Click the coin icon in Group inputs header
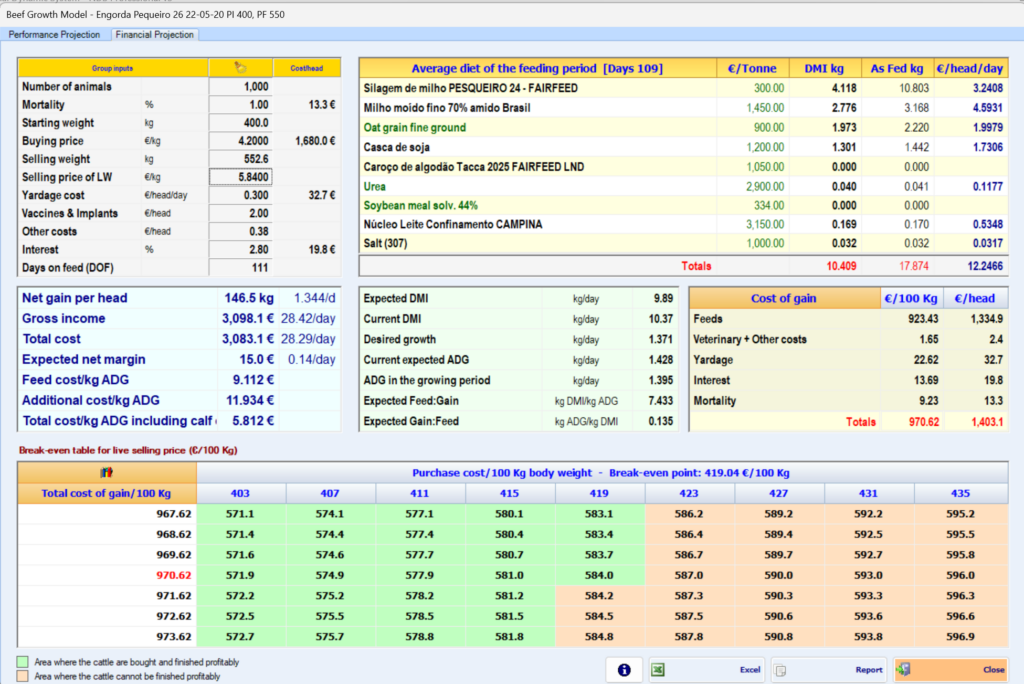This screenshot has height=684, width=1024. 240,67
